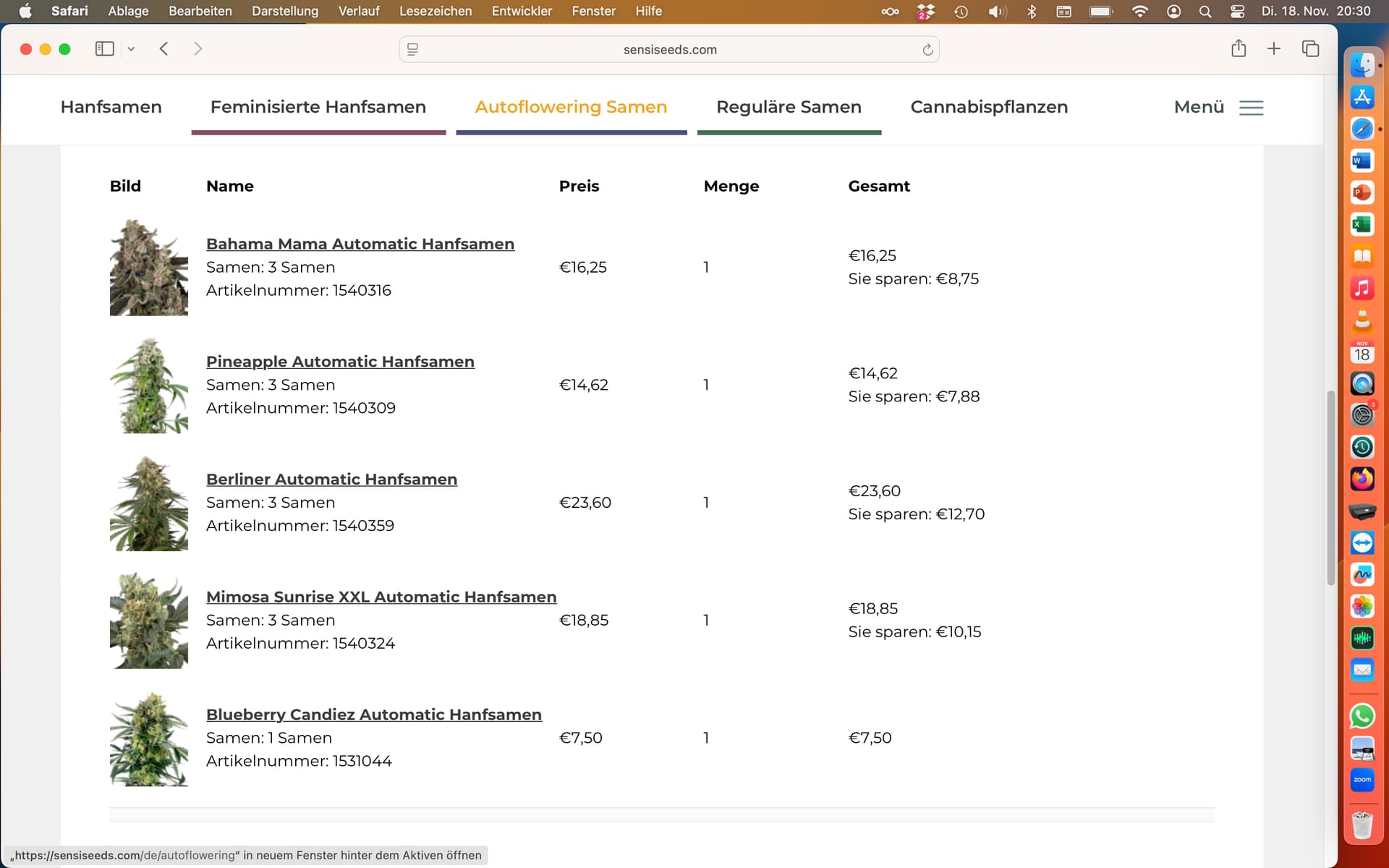Screen dimensions: 1389x868
Task: Open a new tab with plus icon
Action: coord(1274,48)
